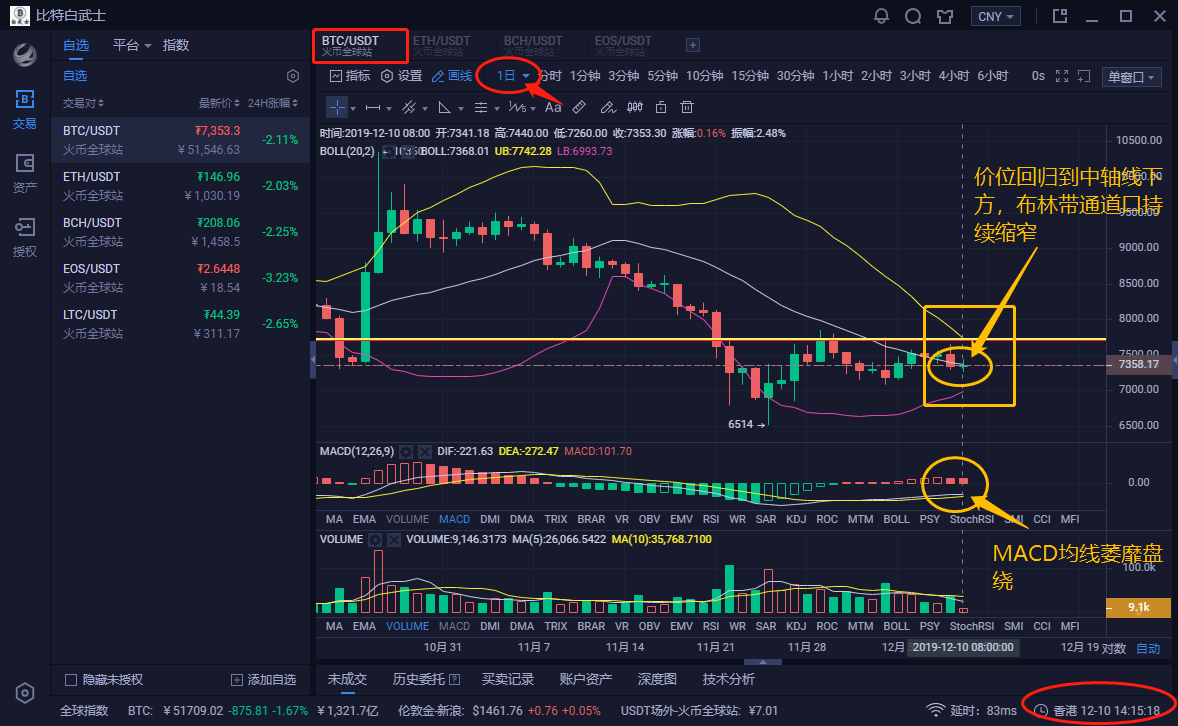The height and width of the screenshot is (726, 1178).
Task: Open settings hexagon at sidebar bottom
Action: 25,693
